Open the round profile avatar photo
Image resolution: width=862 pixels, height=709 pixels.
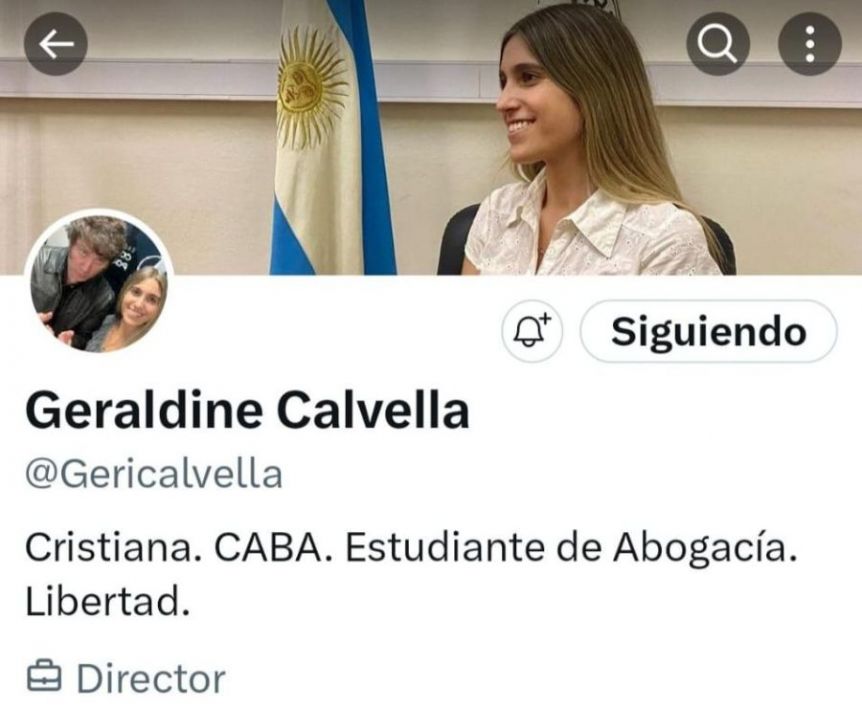(100, 283)
